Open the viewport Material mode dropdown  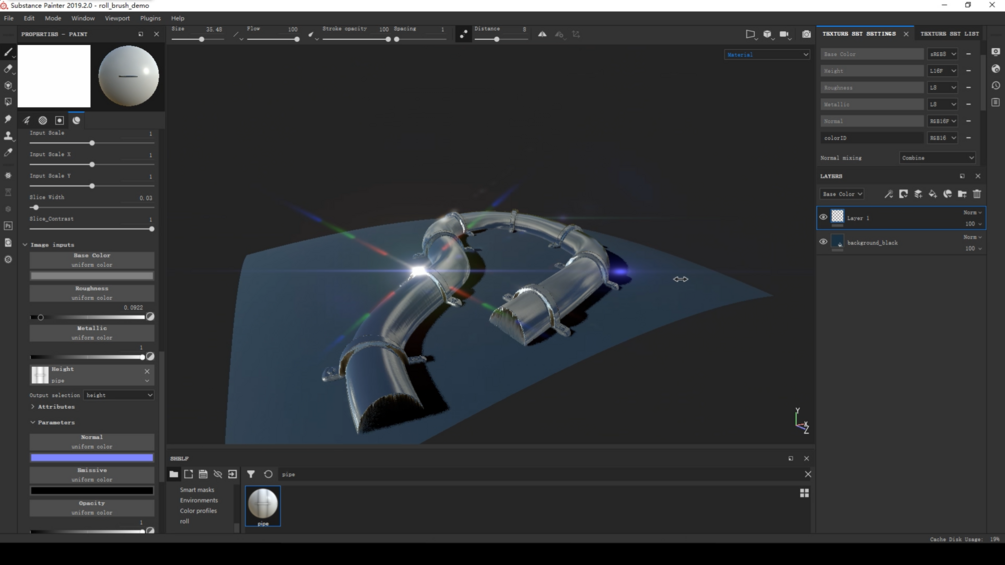767,54
